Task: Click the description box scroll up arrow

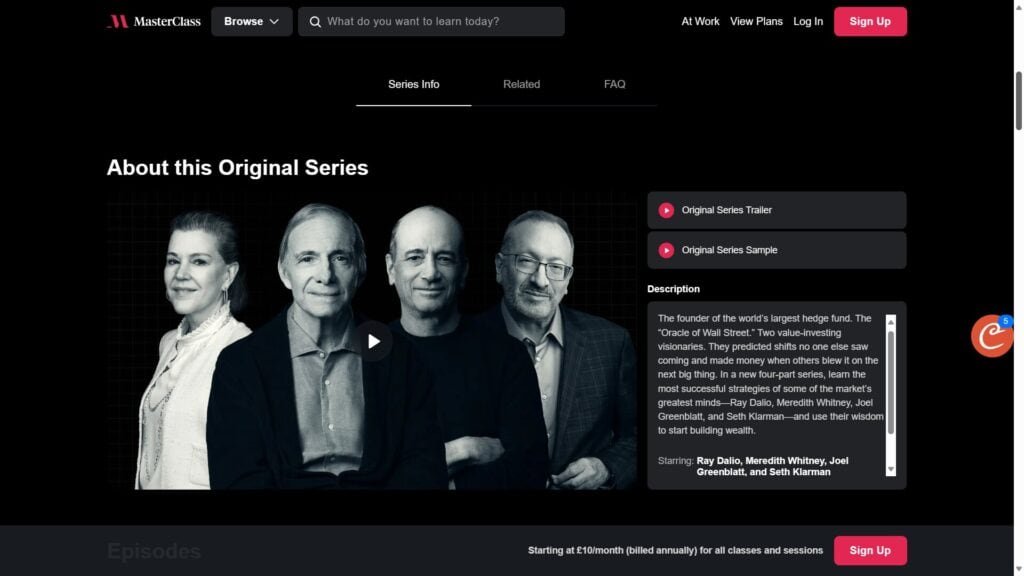Action: click(890, 322)
